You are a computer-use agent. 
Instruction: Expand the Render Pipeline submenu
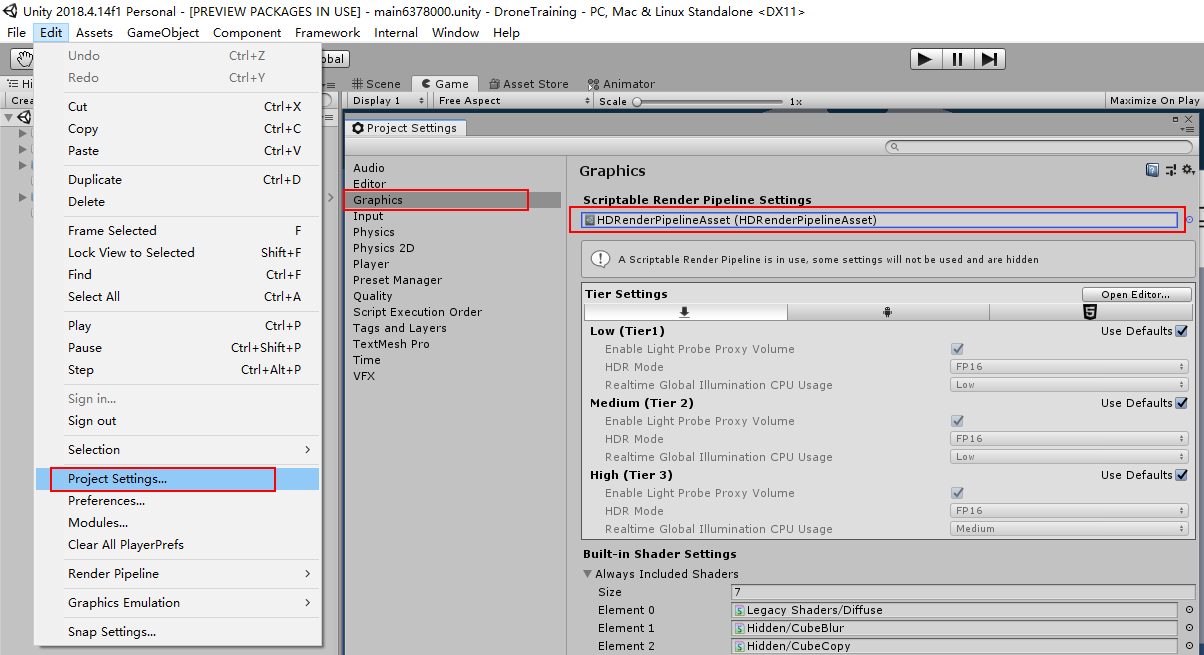[178, 574]
